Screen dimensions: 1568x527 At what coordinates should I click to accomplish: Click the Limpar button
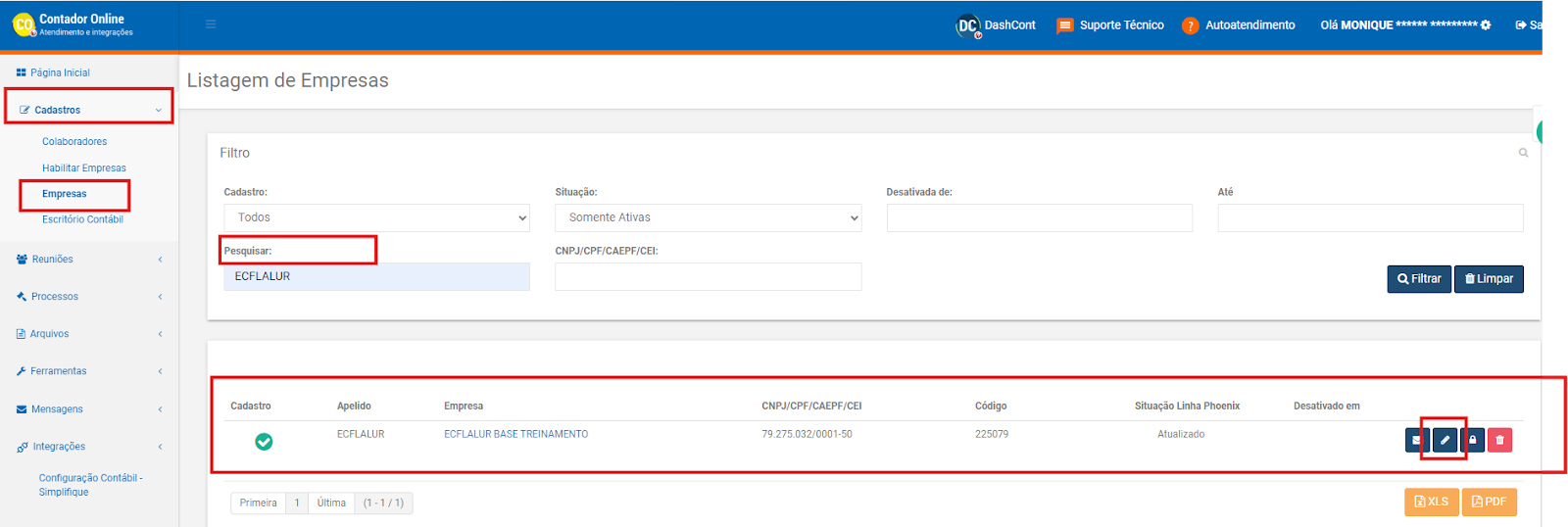[1489, 279]
